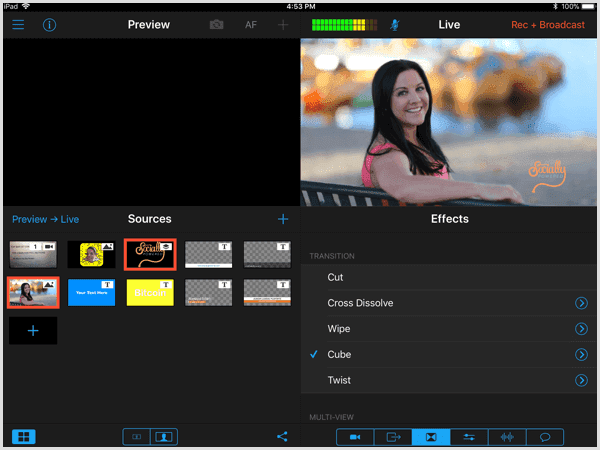Choose the Twist transition
This screenshot has height=450, width=600.
449,380
